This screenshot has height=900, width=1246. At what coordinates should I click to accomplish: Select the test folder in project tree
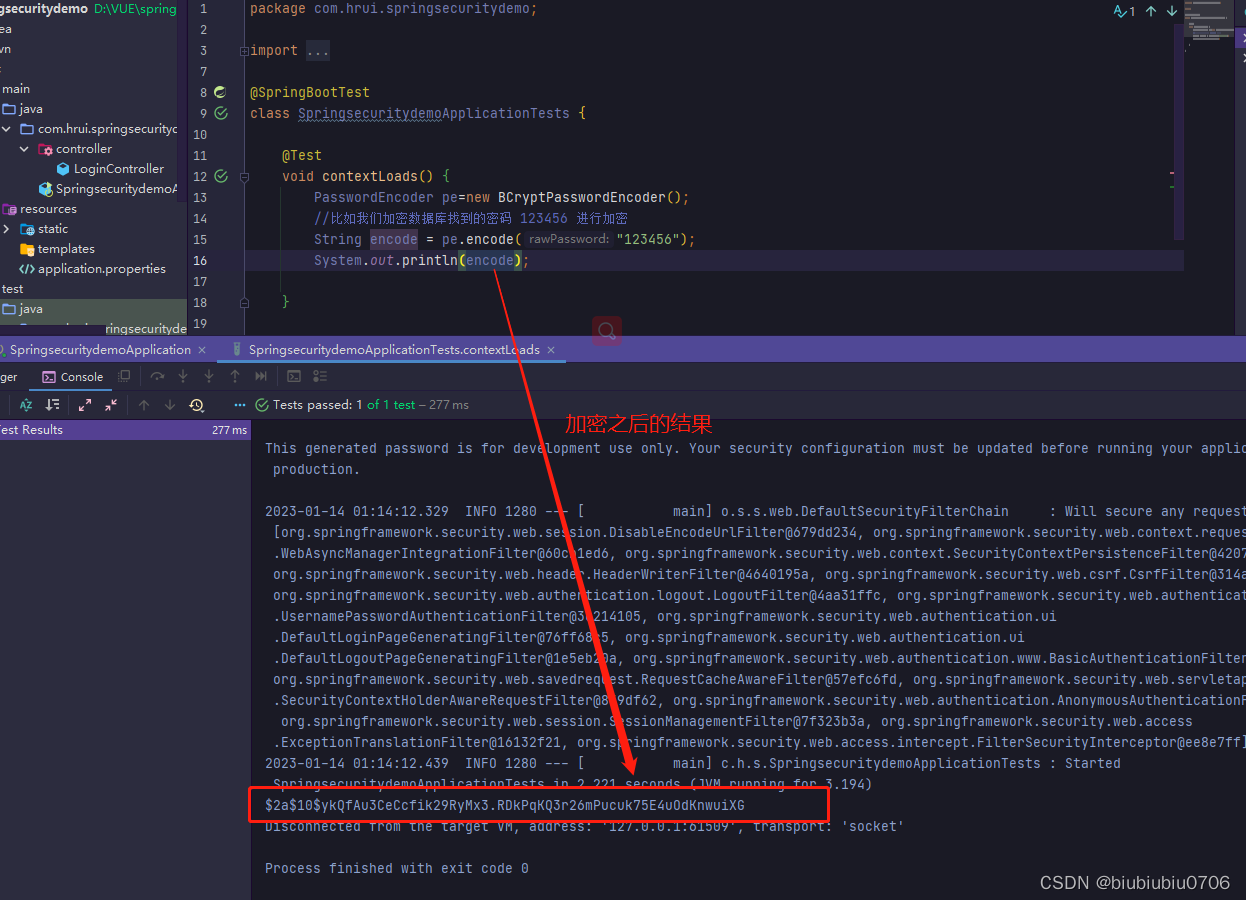[x=13, y=289]
